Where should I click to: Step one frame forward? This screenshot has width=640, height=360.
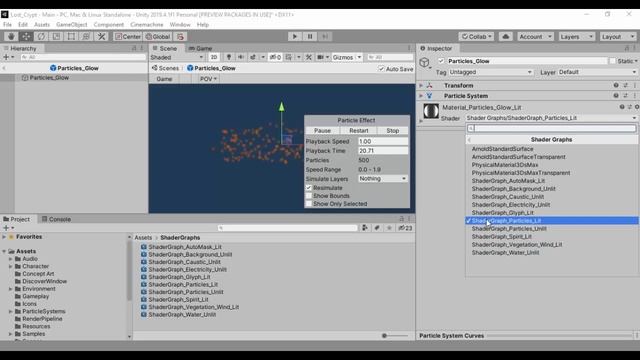[325, 36]
